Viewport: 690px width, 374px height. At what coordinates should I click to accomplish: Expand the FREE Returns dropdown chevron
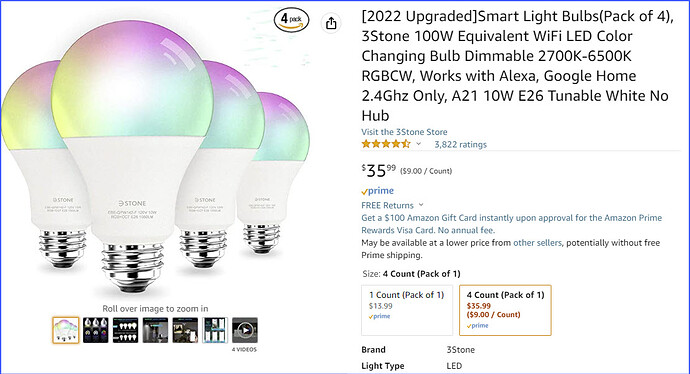(x=421, y=205)
